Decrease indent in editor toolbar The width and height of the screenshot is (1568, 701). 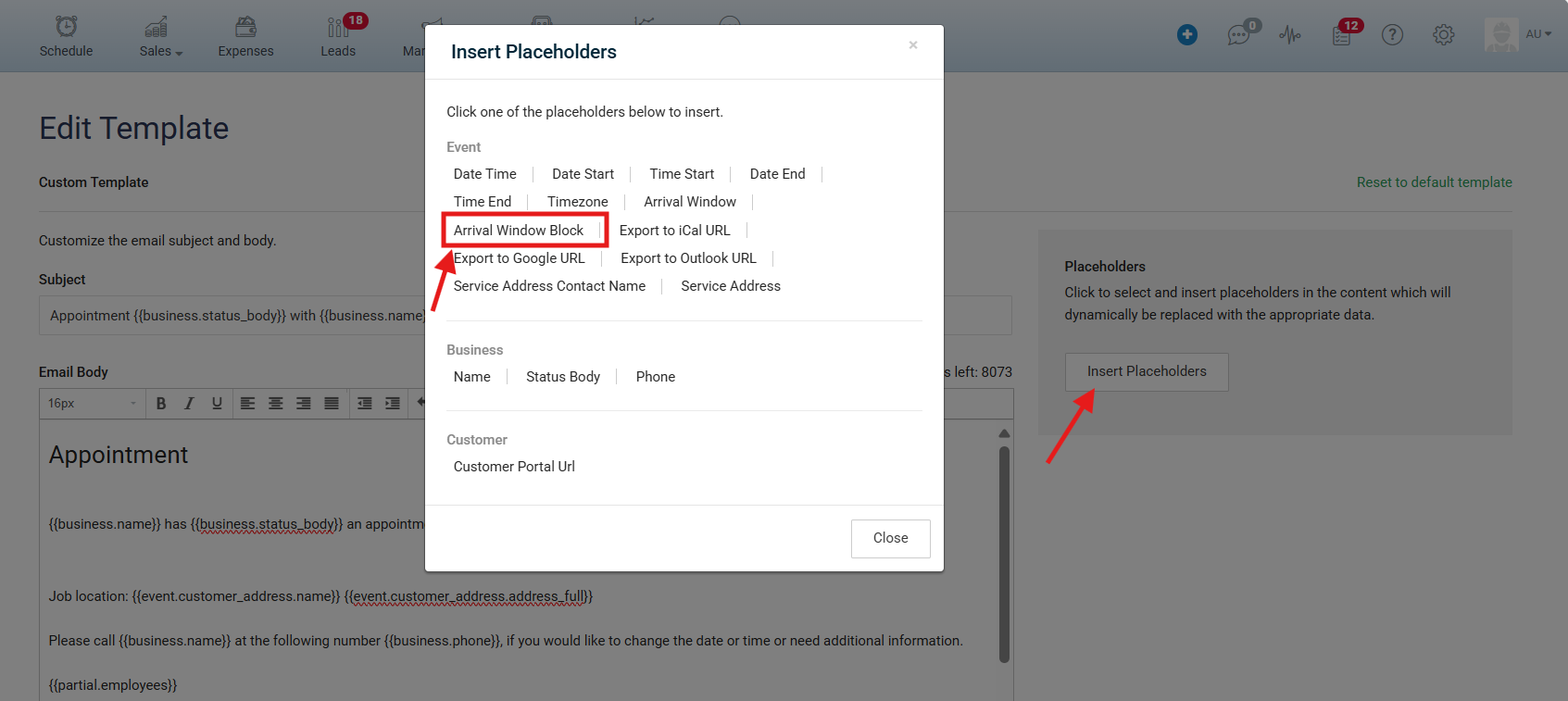(365, 403)
